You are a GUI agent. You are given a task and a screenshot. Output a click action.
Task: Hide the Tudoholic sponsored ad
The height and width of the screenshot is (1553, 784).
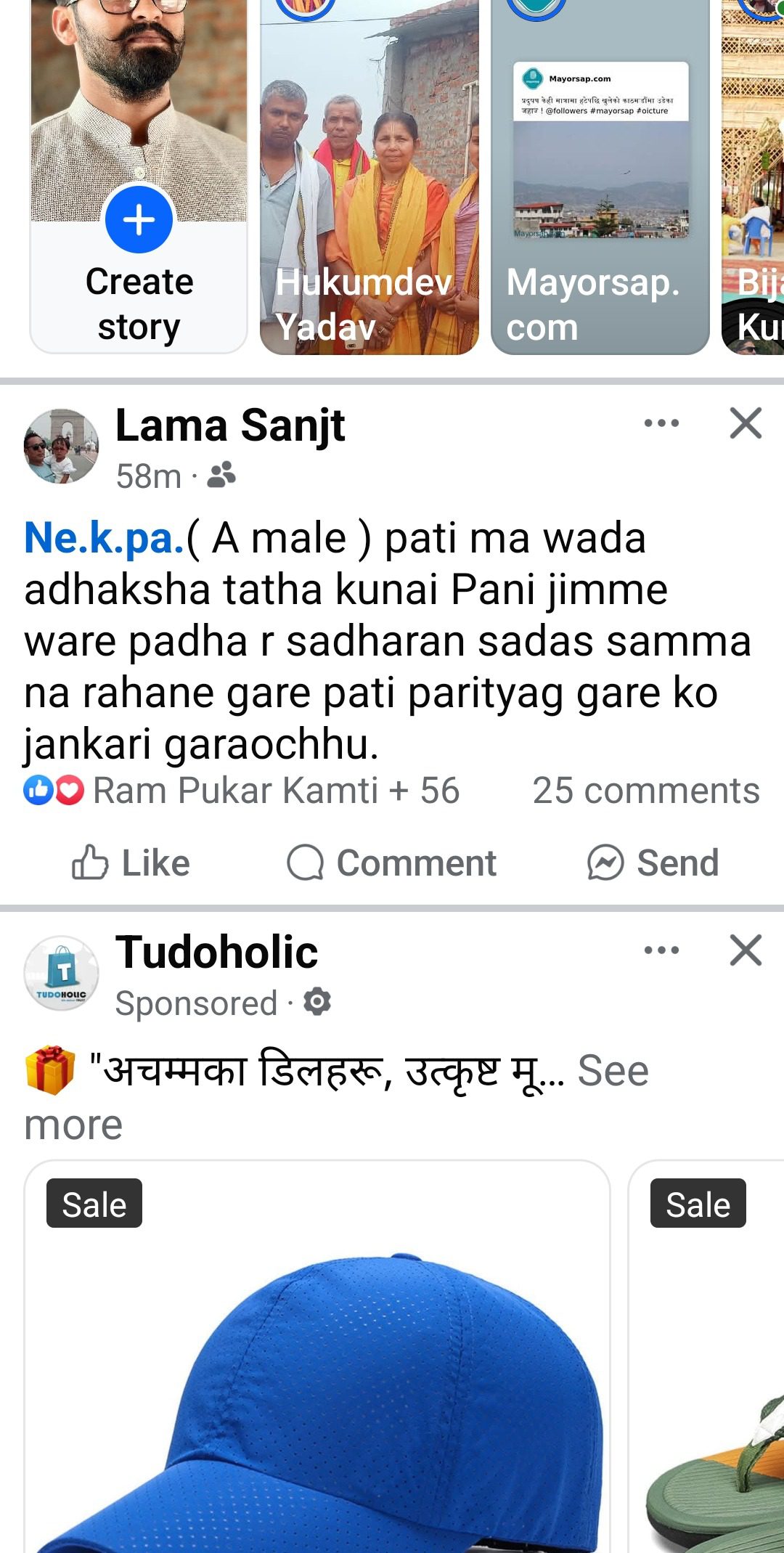(x=746, y=950)
